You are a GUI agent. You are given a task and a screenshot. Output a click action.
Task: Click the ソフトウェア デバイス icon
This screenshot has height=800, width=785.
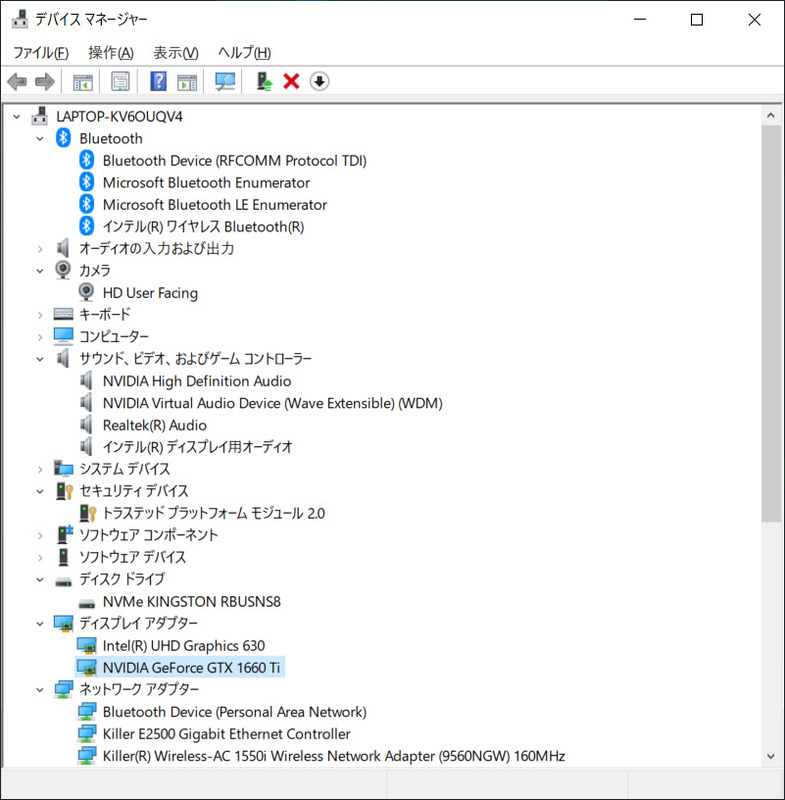[x=63, y=557]
